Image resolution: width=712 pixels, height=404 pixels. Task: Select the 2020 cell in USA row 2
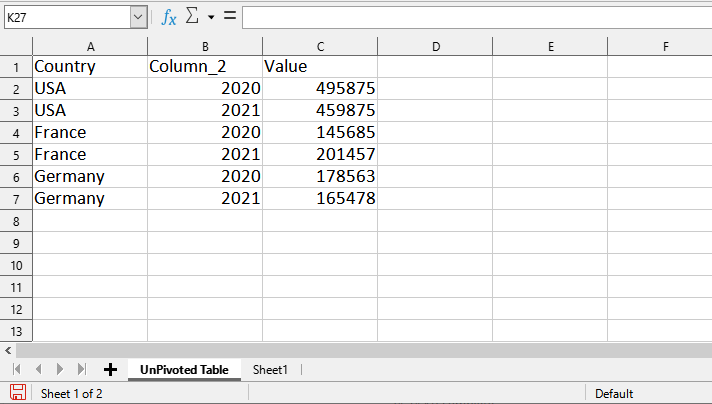205,89
